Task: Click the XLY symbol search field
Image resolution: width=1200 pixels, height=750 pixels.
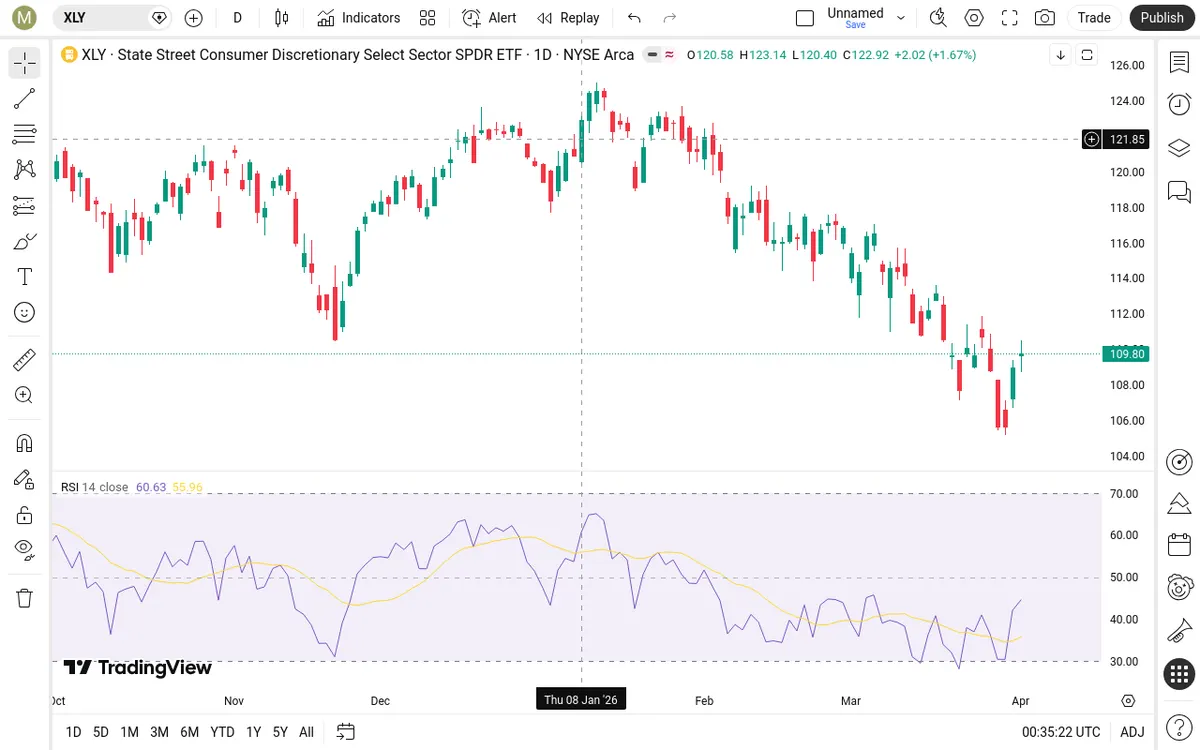Action: click(x=111, y=18)
